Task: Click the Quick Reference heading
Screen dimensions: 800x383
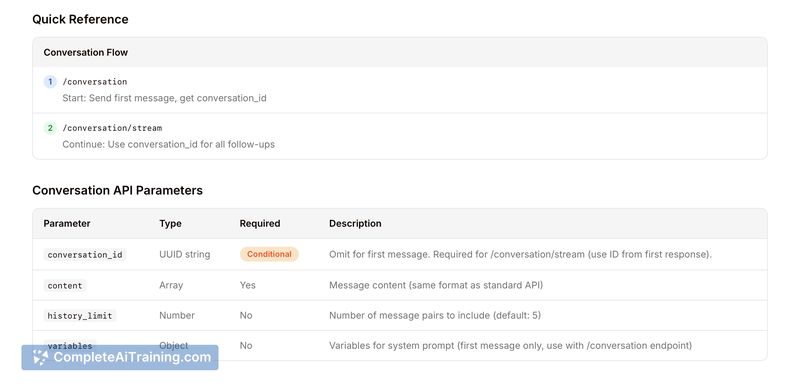Action: [x=80, y=19]
